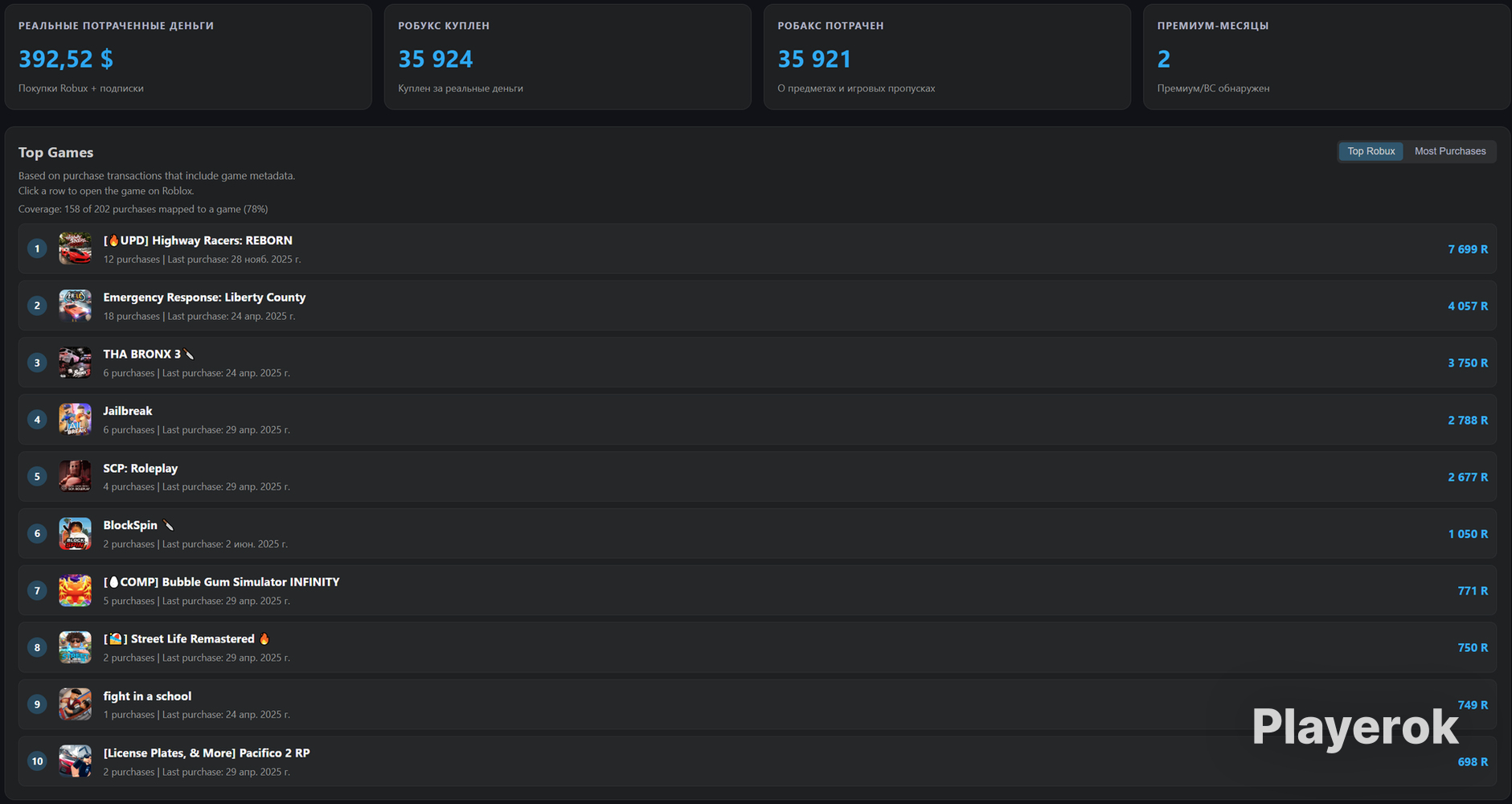This screenshot has height=804, width=1512.
Task: Click the 392,52 $ spent card
Action: click(x=188, y=57)
